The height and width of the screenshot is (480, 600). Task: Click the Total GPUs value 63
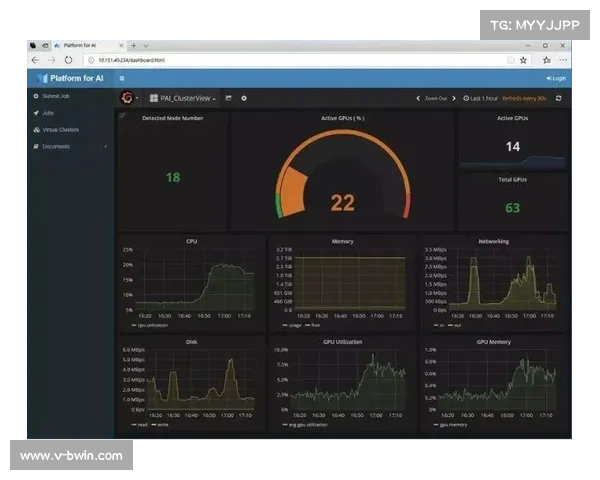click(x=512, y=208)
